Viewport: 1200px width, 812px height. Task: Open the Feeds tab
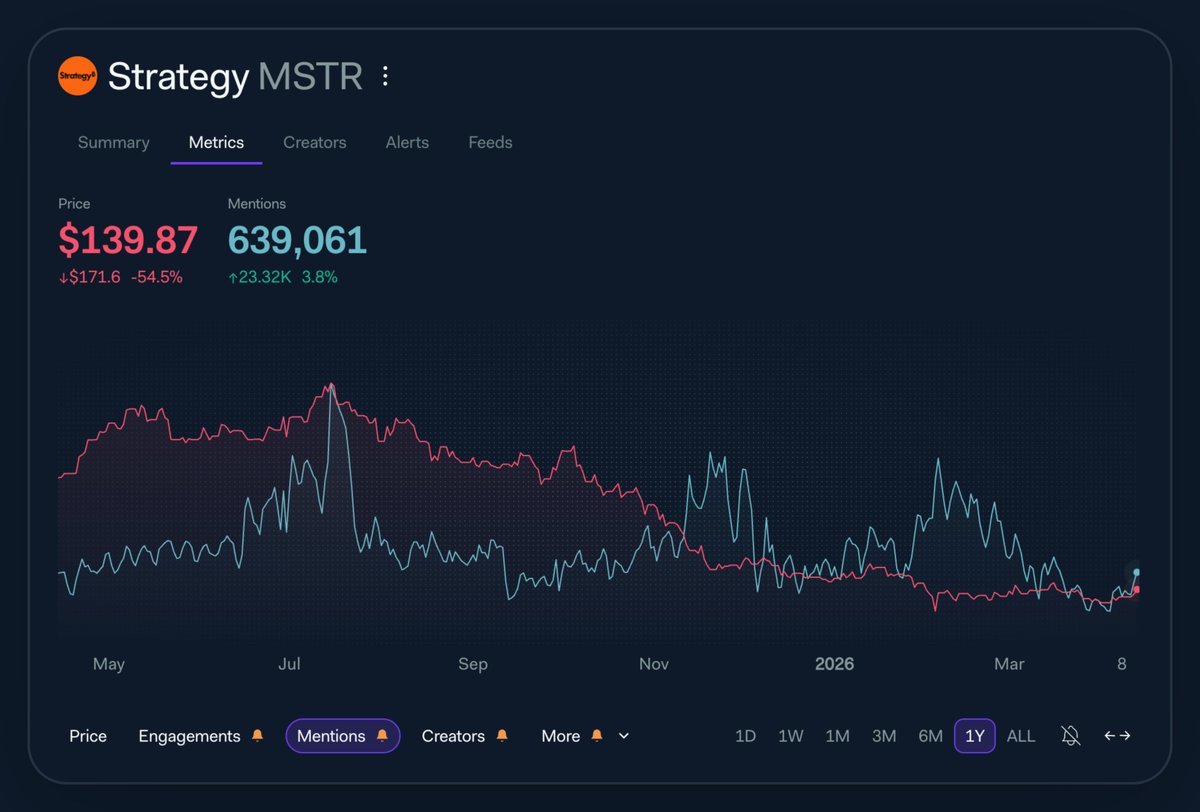point(490,142)
